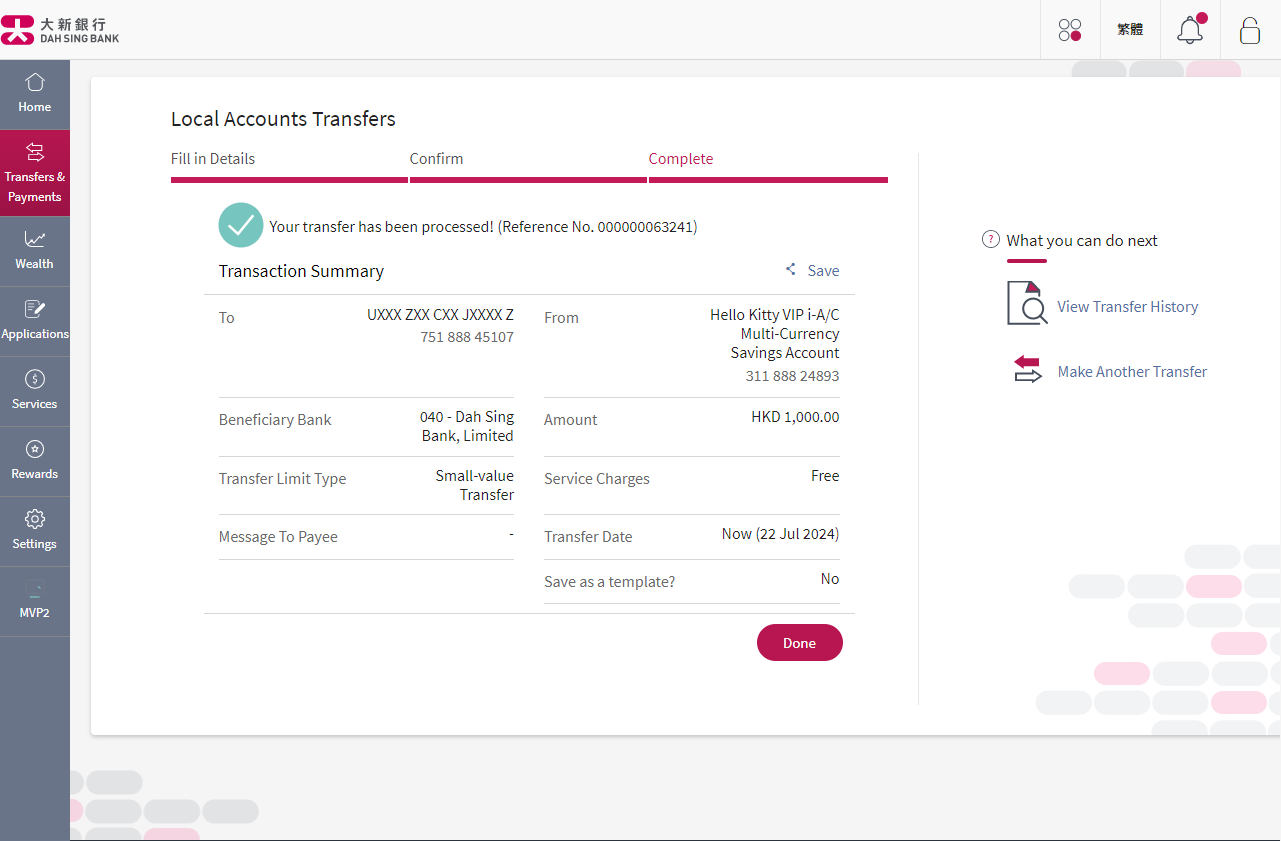This screenshot has height=841, width=1281.
Task: Click the Save as a template value No
Action: (x=830, y=579)
